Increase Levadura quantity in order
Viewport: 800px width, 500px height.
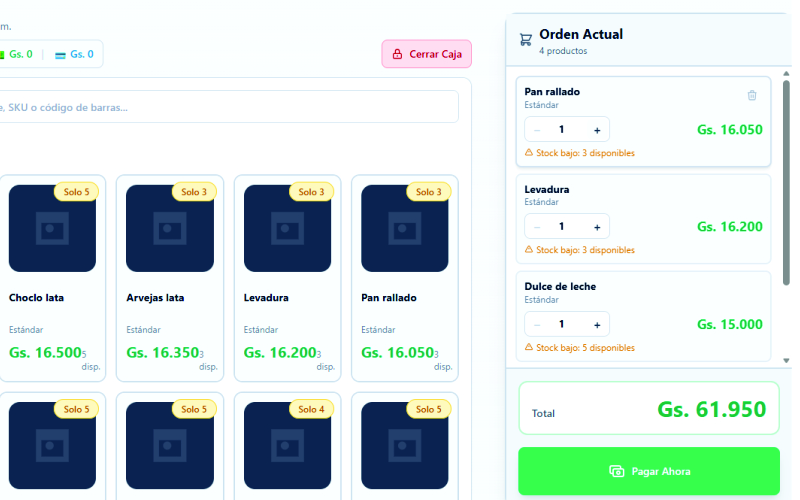point(597,227)
